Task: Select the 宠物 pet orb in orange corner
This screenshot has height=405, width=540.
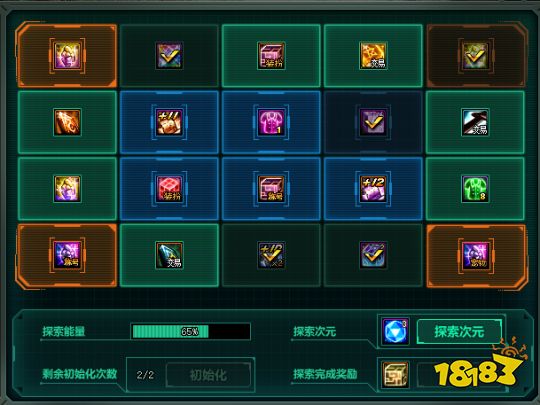Action: tap(475, 255)
